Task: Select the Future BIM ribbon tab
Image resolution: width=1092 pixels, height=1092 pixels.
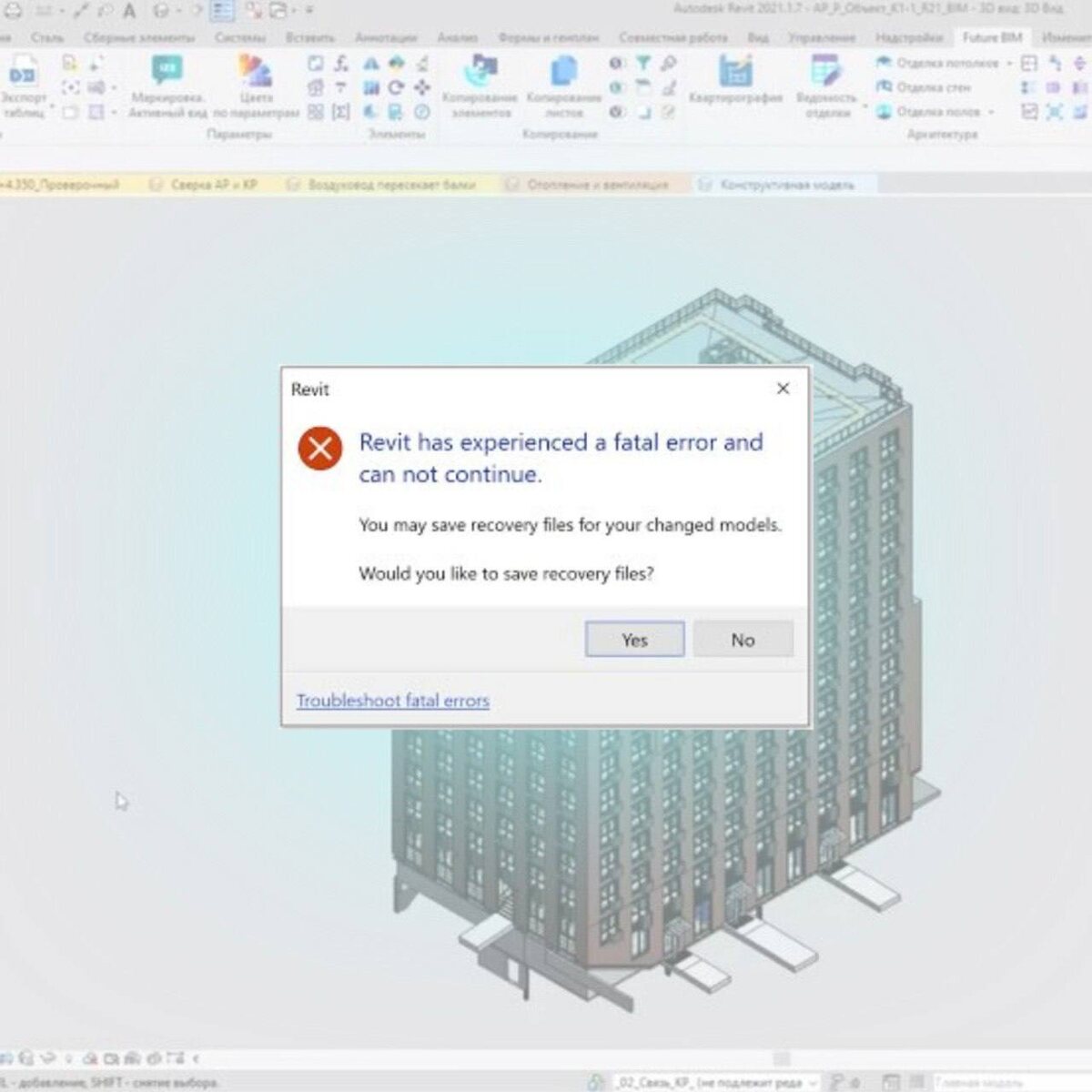Action: (992, 37)
